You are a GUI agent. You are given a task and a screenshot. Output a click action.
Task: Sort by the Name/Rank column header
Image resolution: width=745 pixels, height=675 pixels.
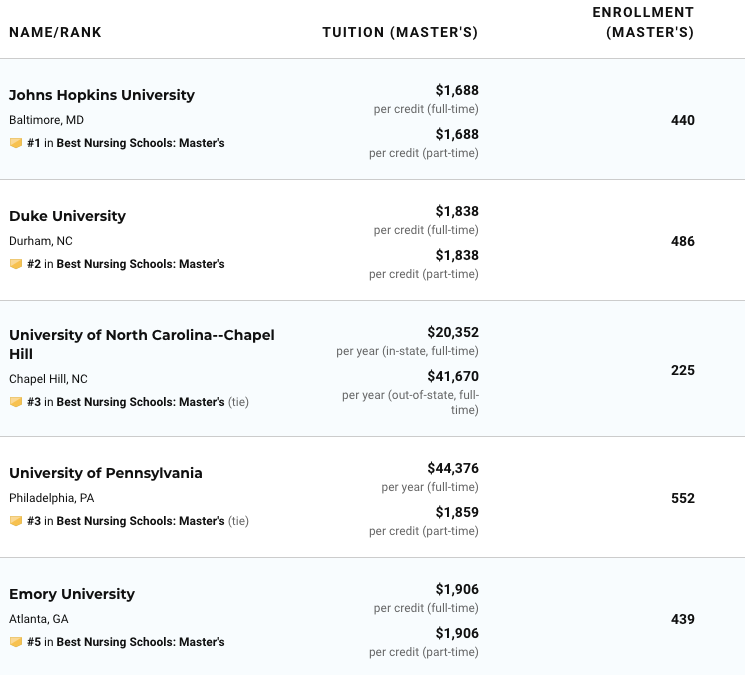click(55, 32)
